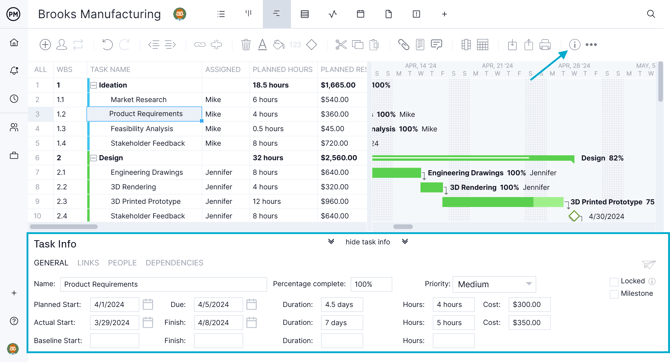Open the clock time tracking icon
This screenshot has height=362, width=670.
pos(14,99)
